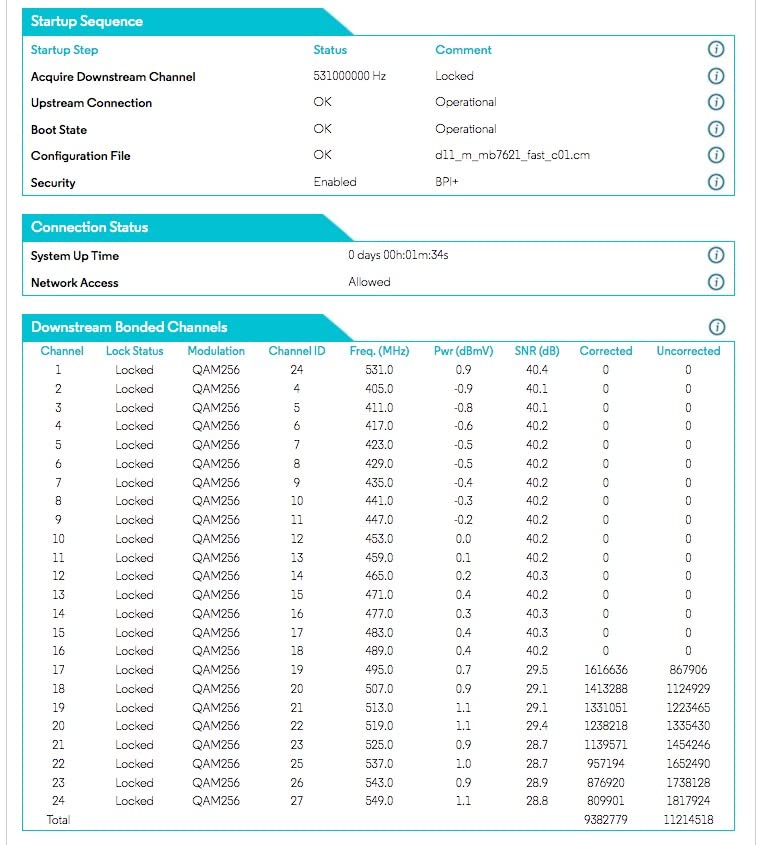Click corrected count 1139571
Screen dimensions: 763x845
[x=606, y=744]
